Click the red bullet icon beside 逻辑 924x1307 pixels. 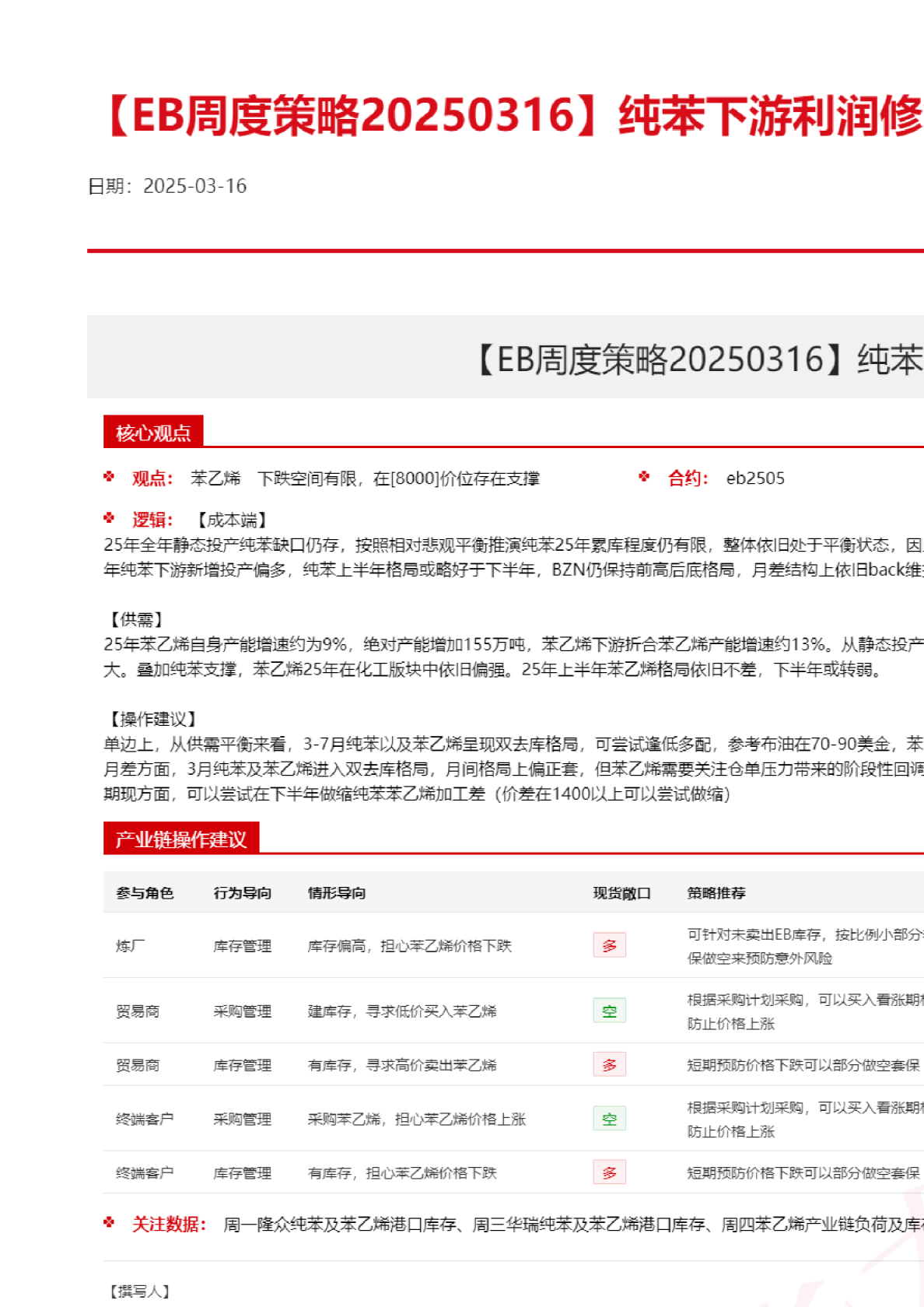coord(109,518)
